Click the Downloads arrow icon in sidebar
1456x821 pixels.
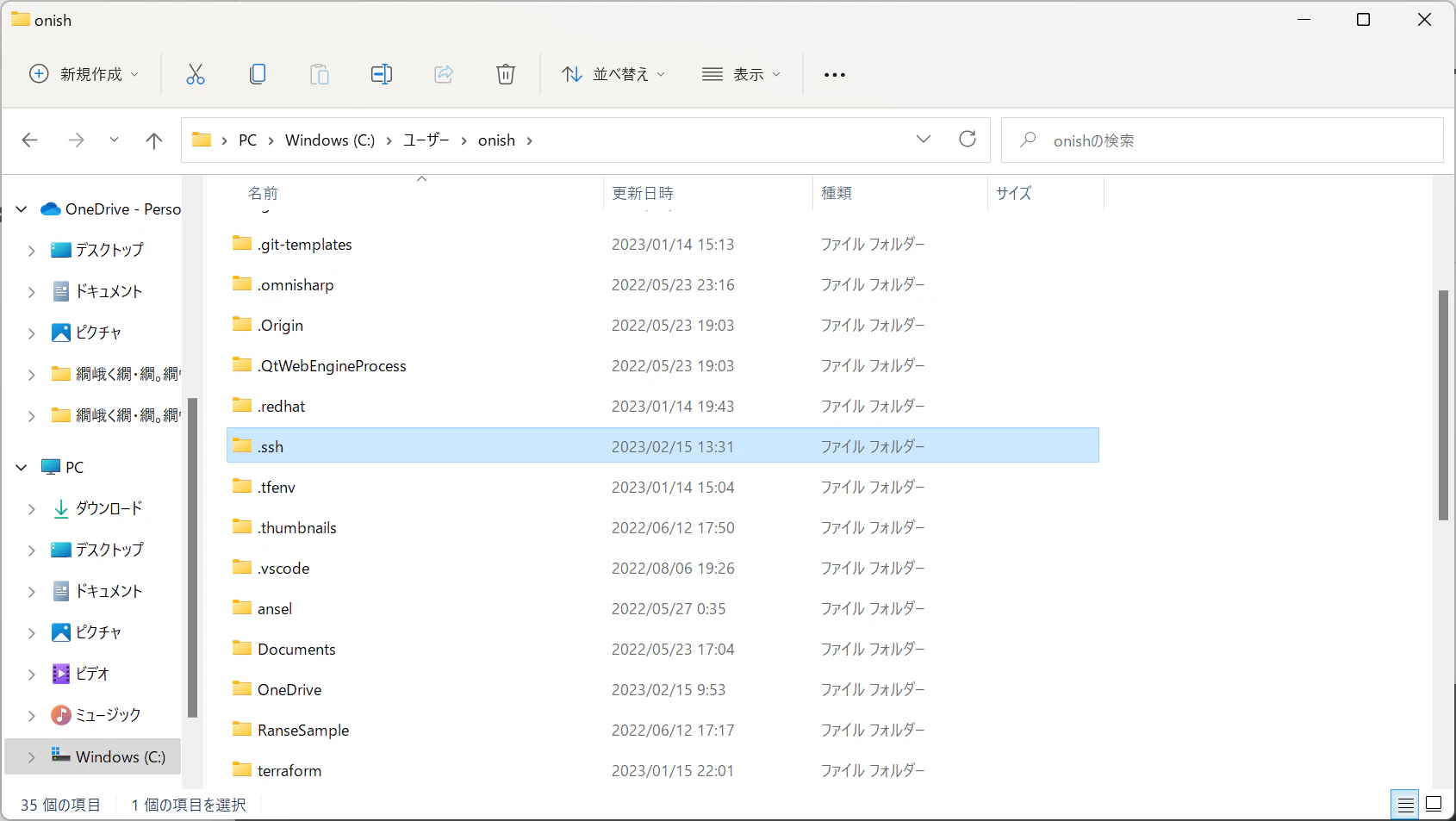(x=61, y=508)
